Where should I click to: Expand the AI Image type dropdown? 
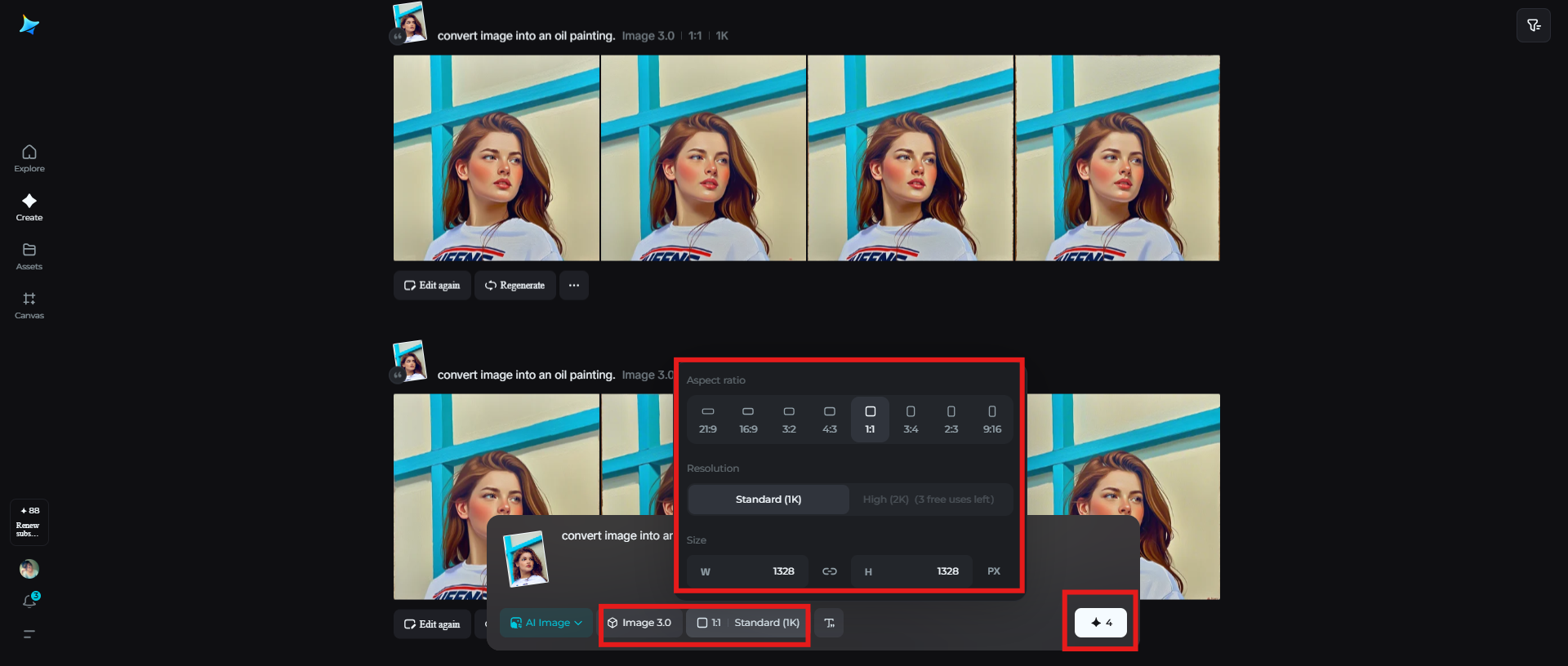[x=546, y=623]
